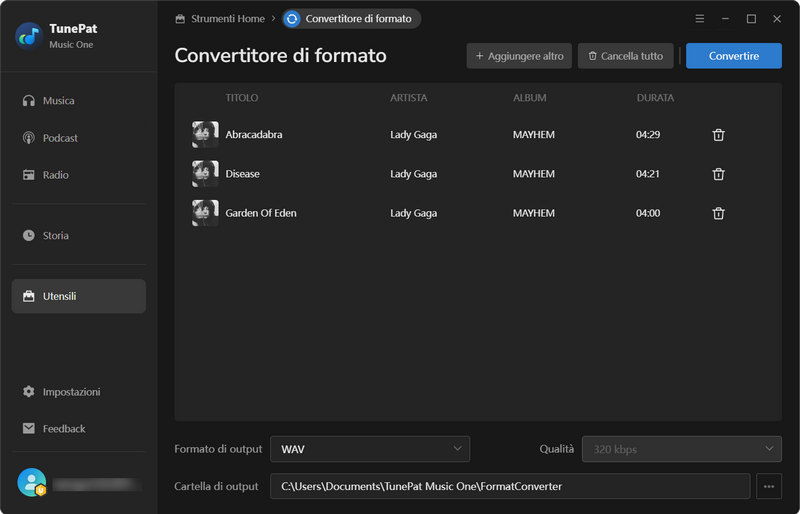The height and width of the screenshot is (514, 800).
Task: Click duration 04:29
Action: (648, 135)
